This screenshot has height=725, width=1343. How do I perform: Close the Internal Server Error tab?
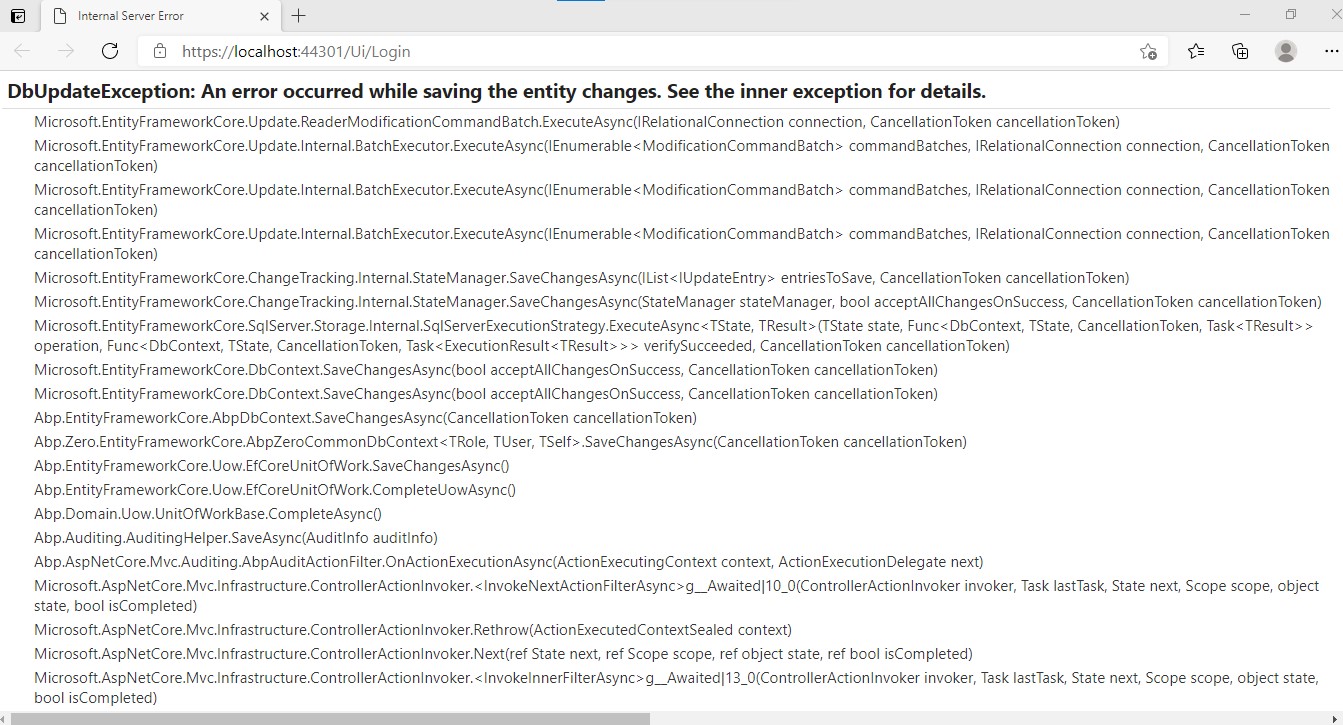(x=263, y=15)
